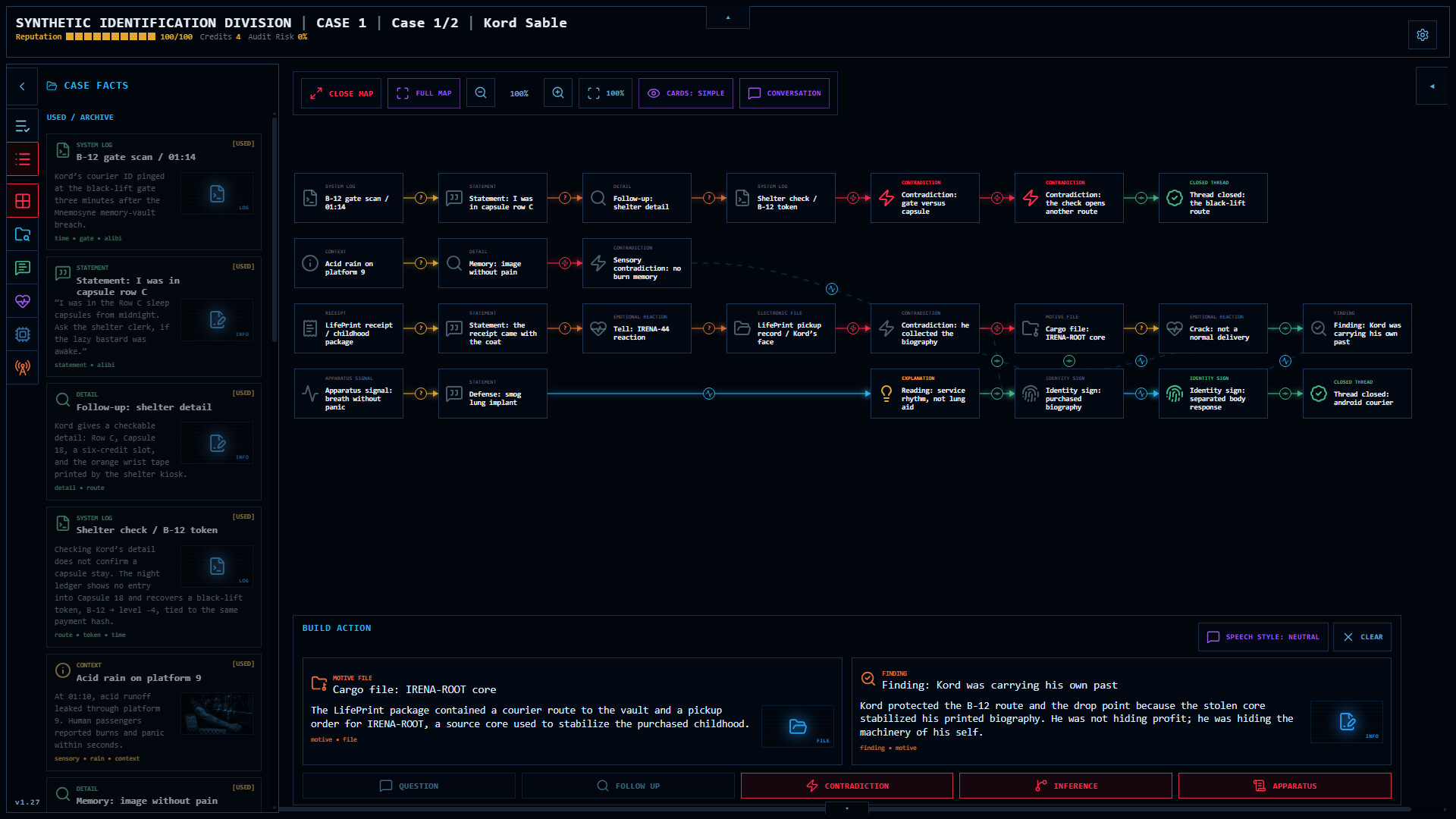Click the 'Sensory contradiction: no burn memory' lightning icon
The width and height of the screenshot is (1456, 819).
pyautogui.click(x=598, y=263)
